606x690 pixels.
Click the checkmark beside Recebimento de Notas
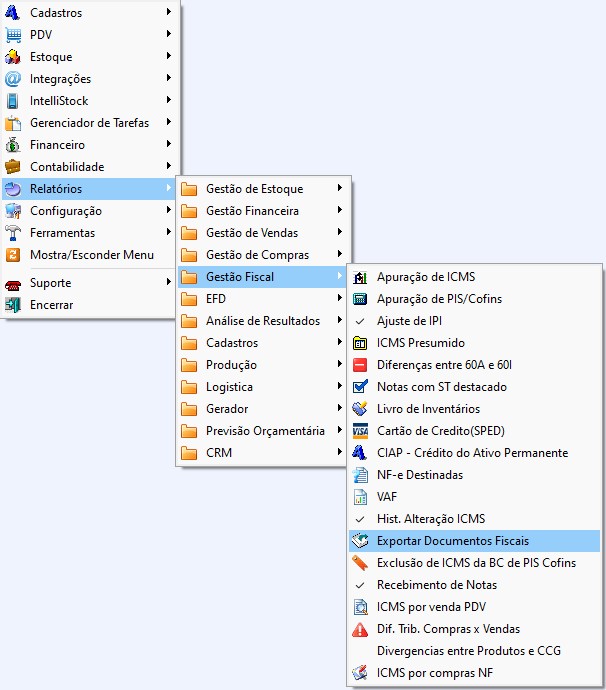click(361, 585)
